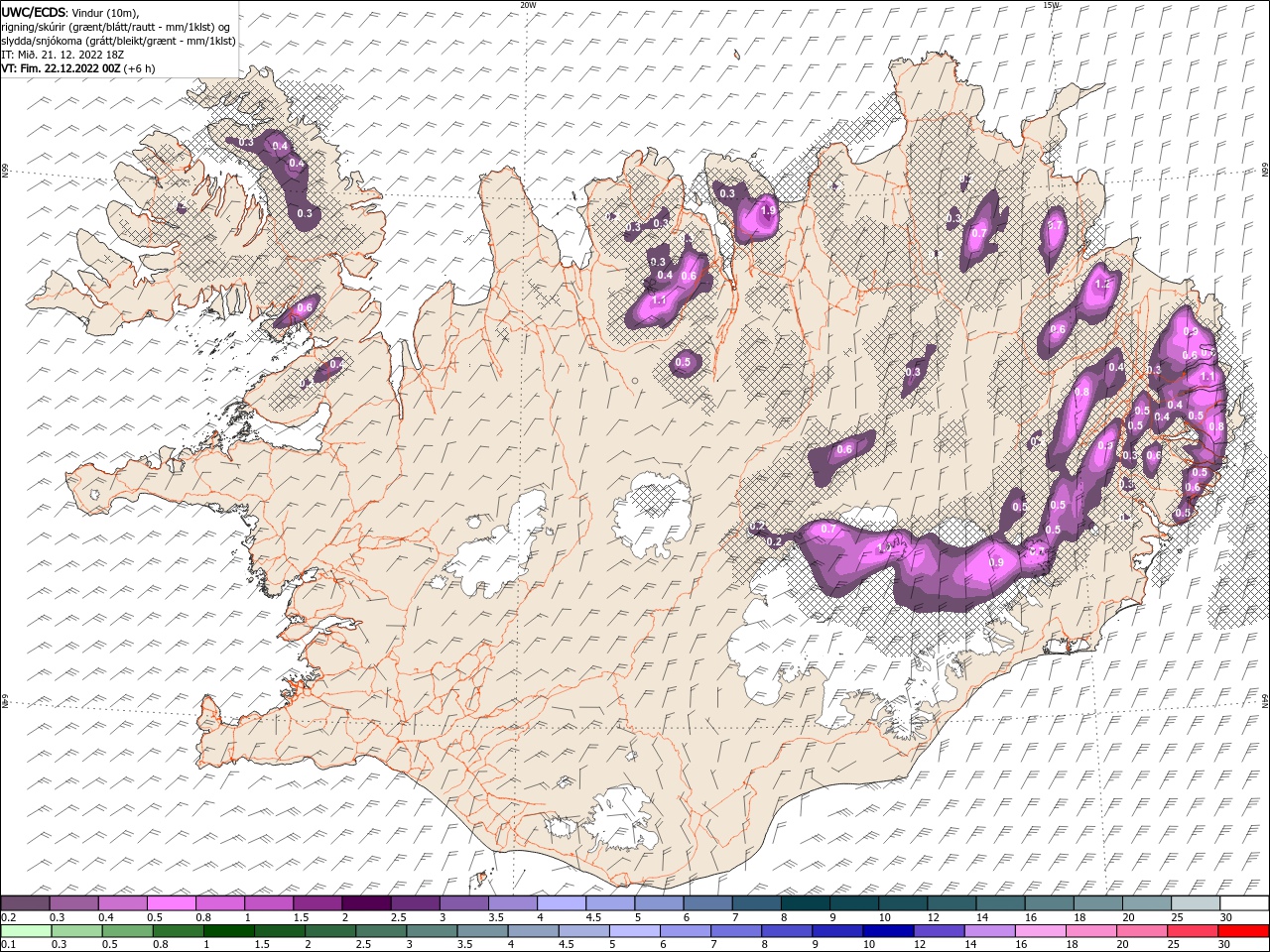The height and width of the screenshot is (952, 1270).
Task: Click the UWC/ECDS title text
Action: (34, 11)
